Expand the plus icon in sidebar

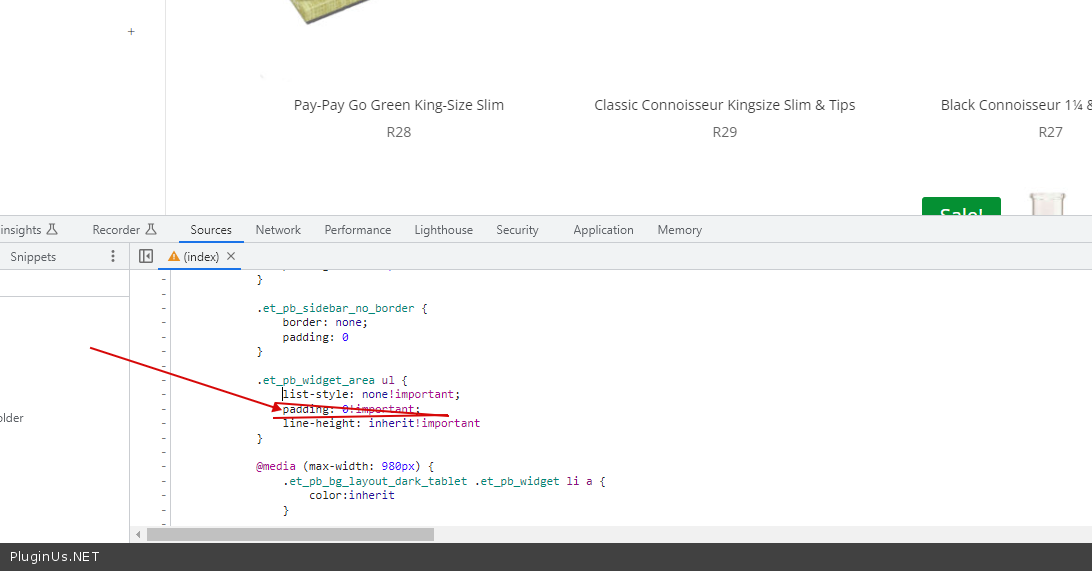click(x=131, y=32)
